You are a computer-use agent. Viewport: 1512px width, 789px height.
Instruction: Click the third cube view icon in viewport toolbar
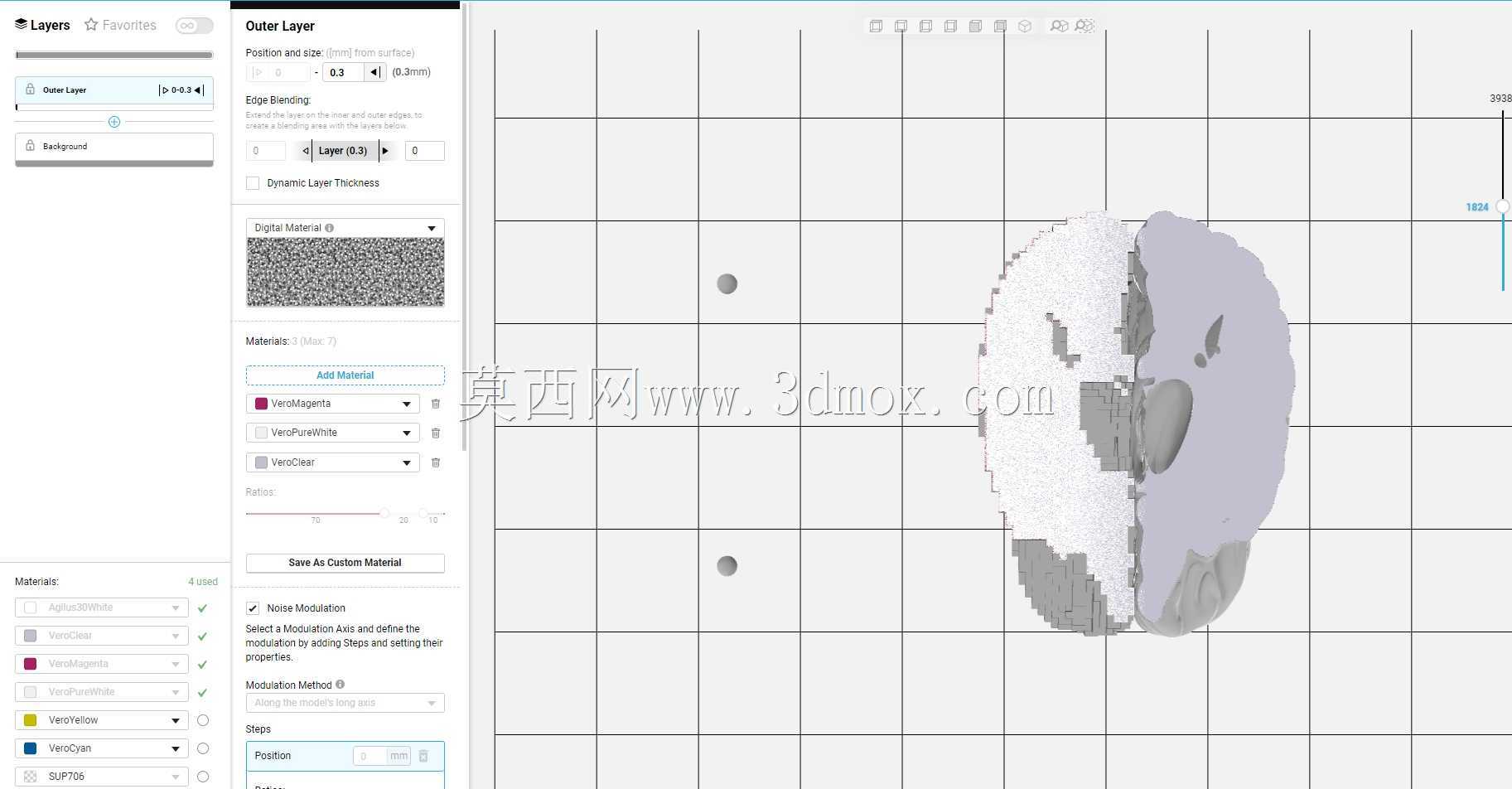925,27
